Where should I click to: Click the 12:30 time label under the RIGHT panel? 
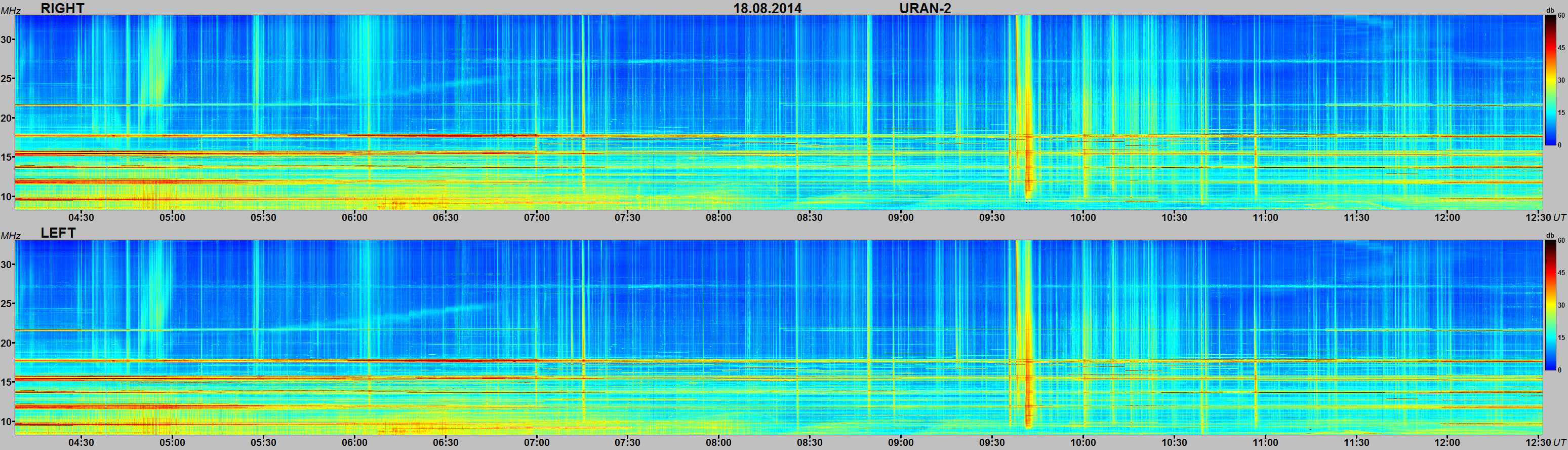click(1539, 218)
